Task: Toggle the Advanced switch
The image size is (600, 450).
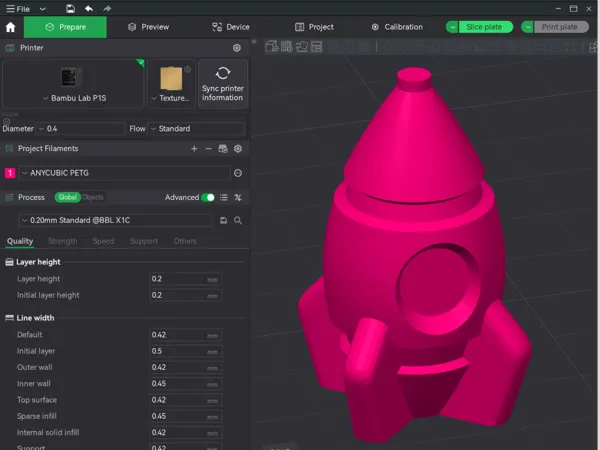Action: tap(208, 197)
